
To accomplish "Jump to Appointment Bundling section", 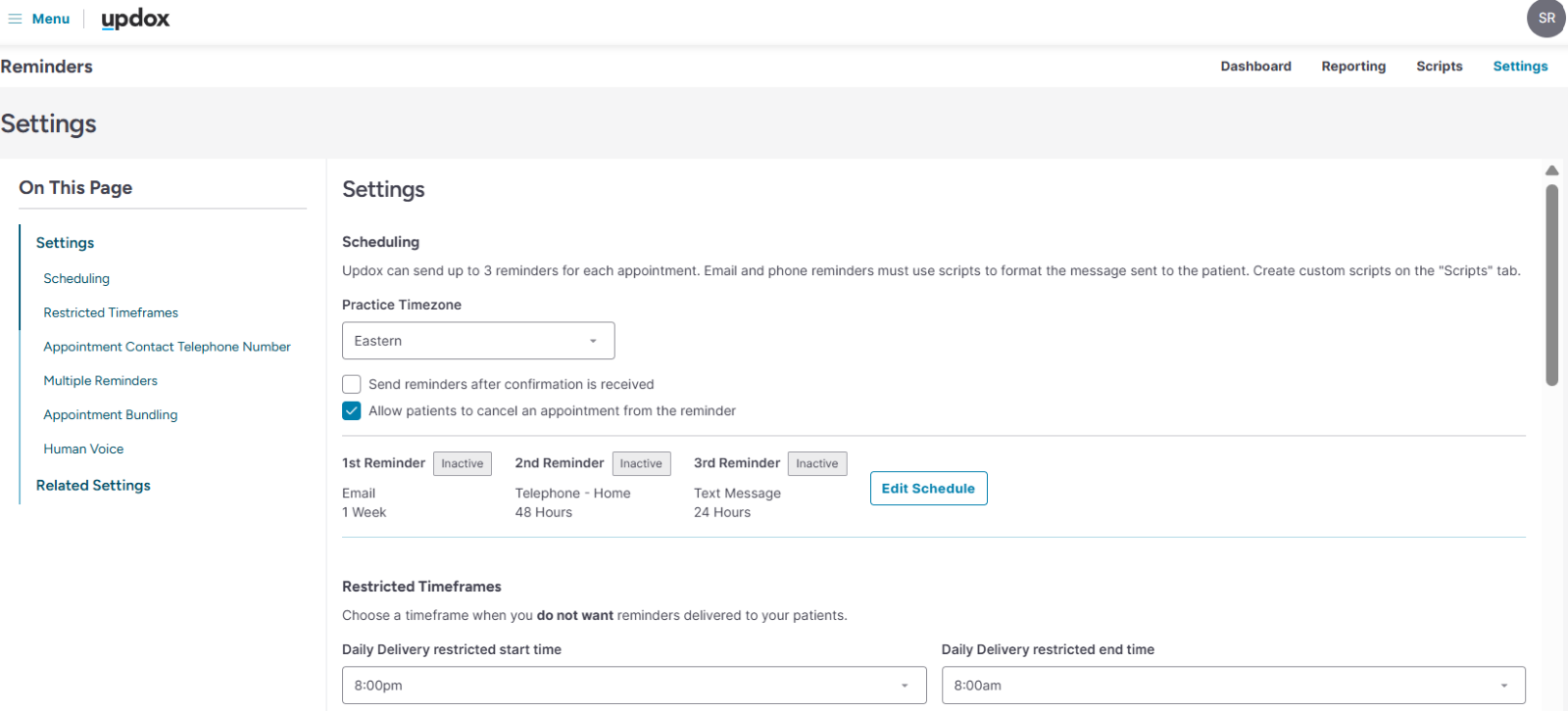I will [x=111, y=414].
